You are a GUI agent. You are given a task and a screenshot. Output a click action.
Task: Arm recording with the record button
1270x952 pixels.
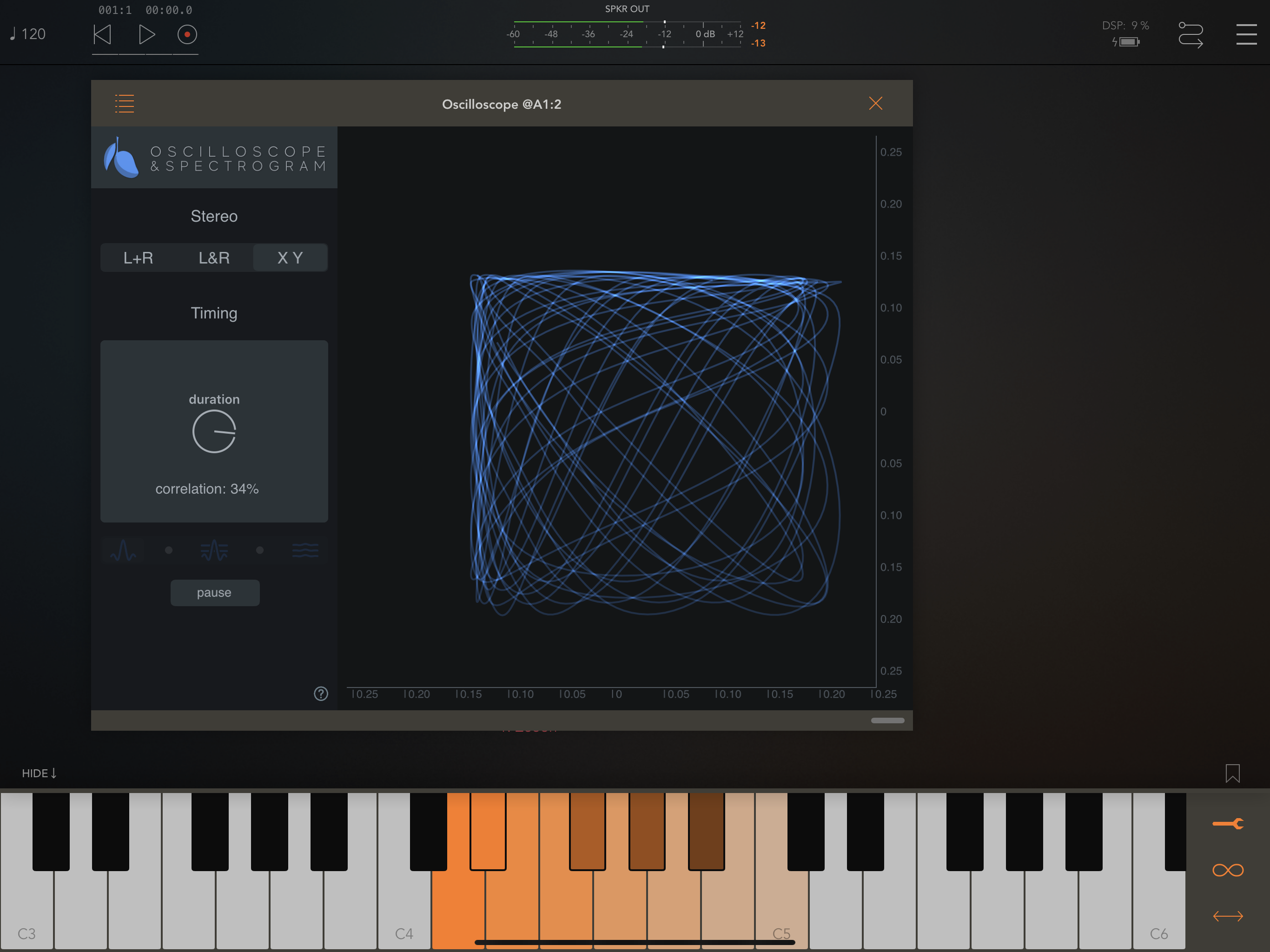coord(187,34)
